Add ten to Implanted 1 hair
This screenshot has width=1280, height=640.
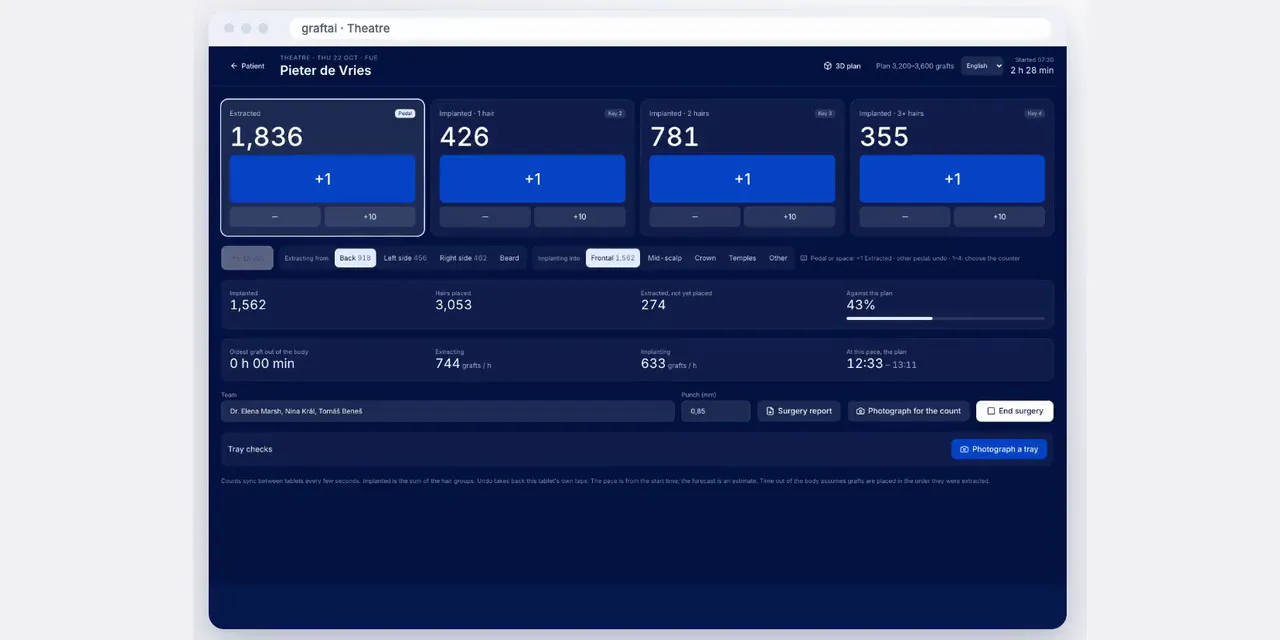coord(580,217)
